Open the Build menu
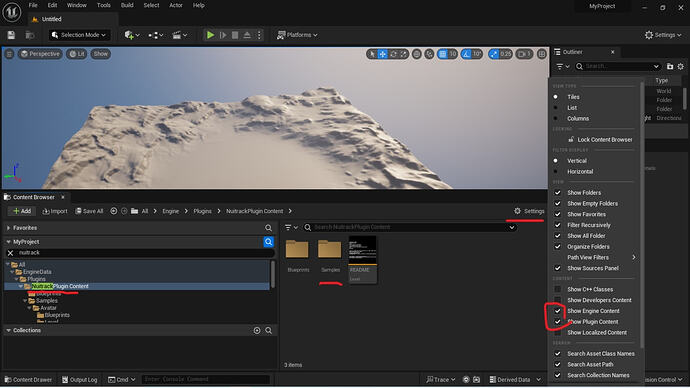The width and height of the screenshot is (690, 388). [x=127, y=5]
